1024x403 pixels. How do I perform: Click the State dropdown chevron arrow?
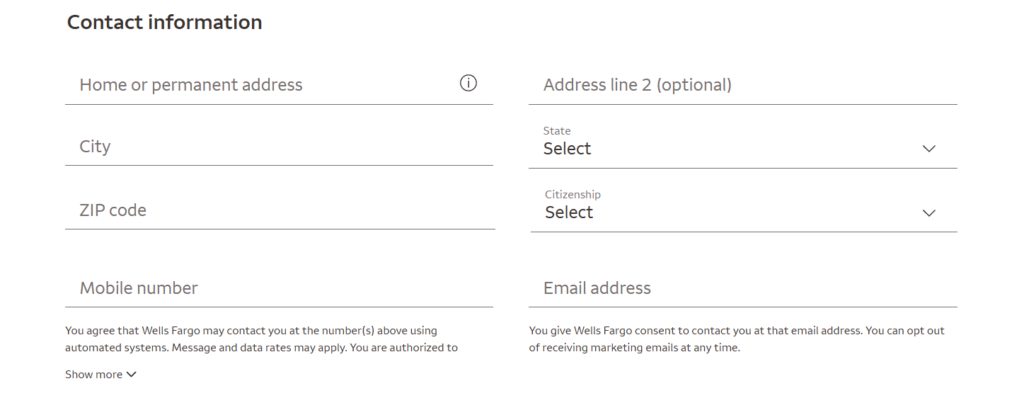(928, 149)
